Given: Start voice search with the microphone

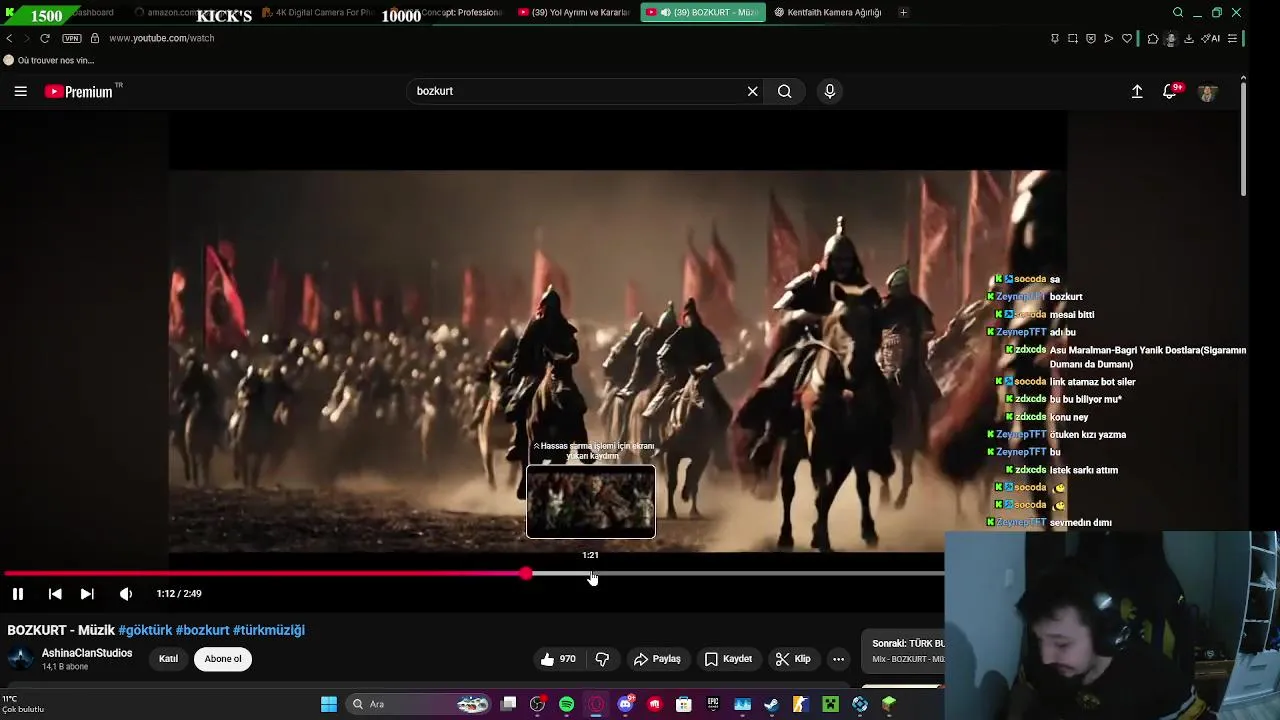Looking at the screenshot, I should [x=829, y=91].
